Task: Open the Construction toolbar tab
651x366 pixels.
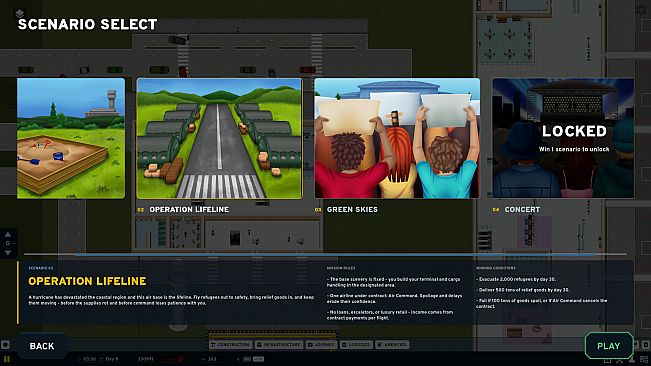Action: coord(230,344)
